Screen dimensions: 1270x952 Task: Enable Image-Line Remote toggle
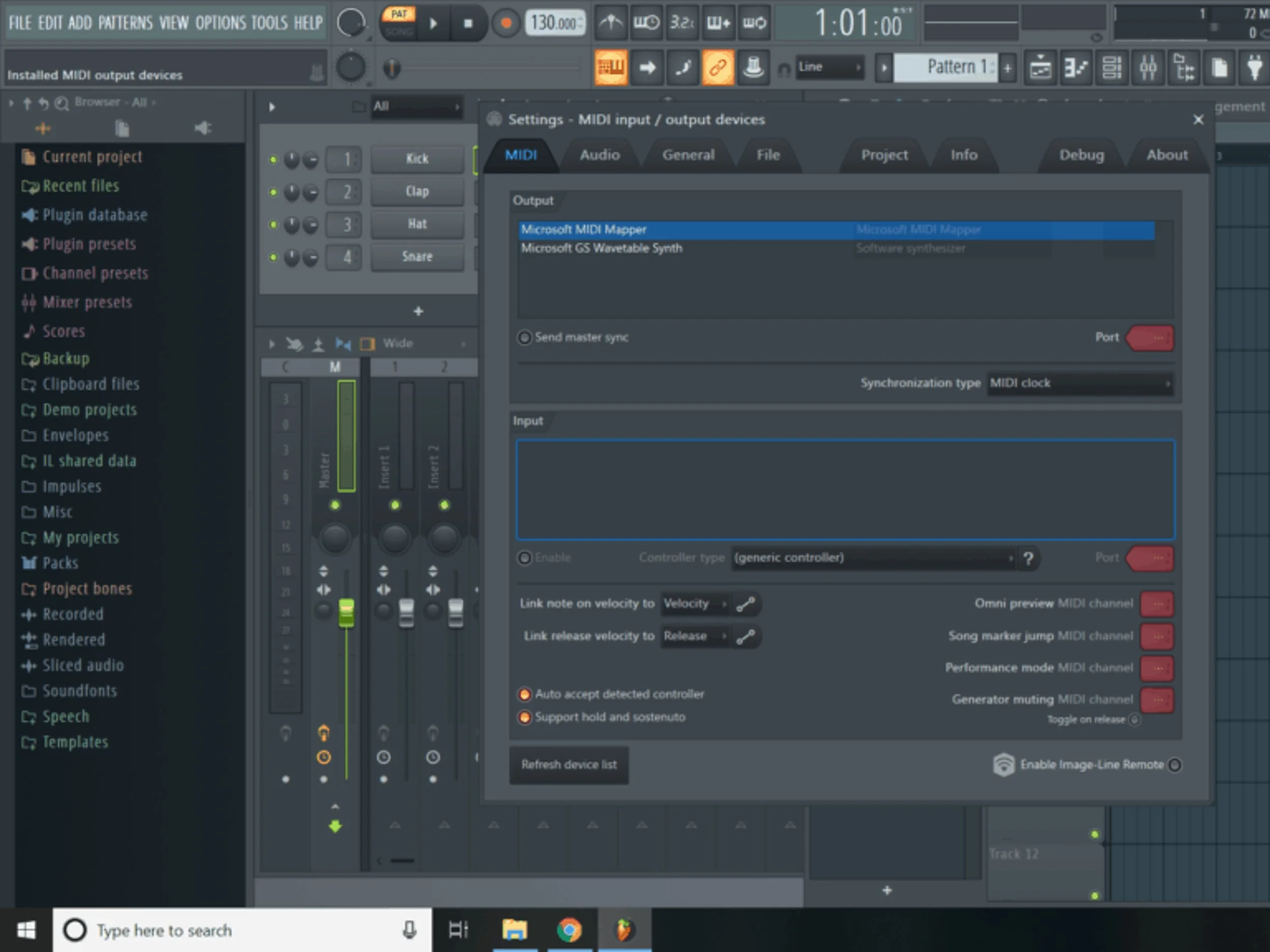(x=1174, y=765)
